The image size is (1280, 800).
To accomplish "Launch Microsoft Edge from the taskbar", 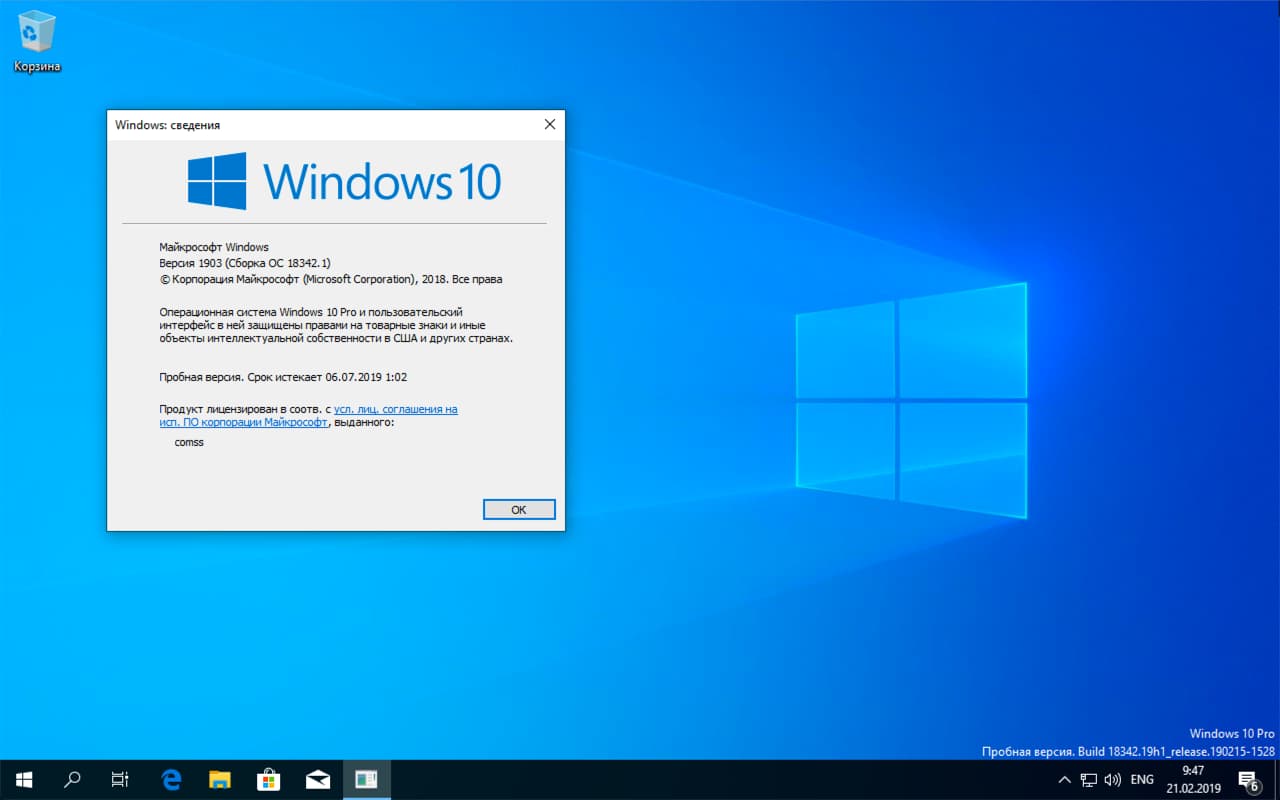I will pos(170,779).
